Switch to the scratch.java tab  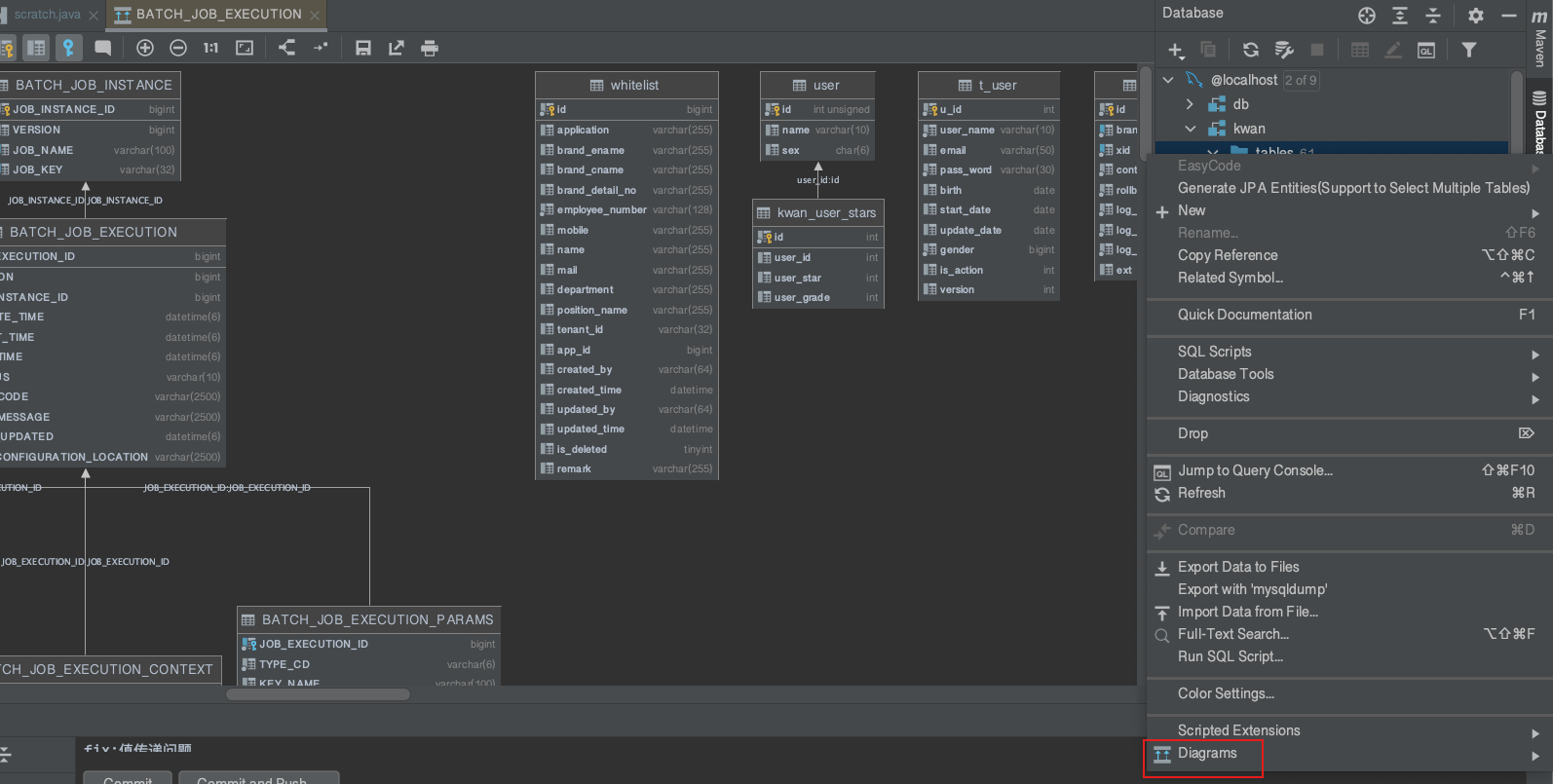point(47,15)
